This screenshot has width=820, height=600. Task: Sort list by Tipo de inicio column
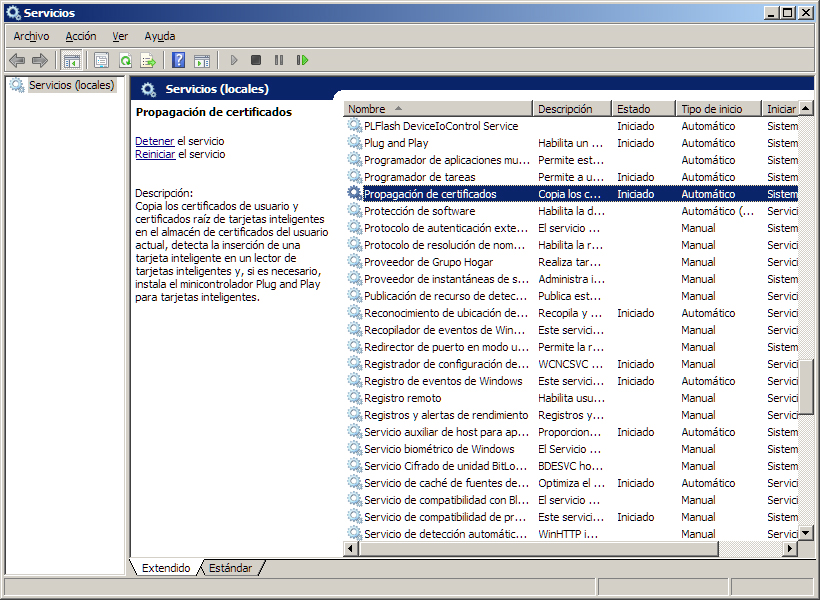[716, 109]
